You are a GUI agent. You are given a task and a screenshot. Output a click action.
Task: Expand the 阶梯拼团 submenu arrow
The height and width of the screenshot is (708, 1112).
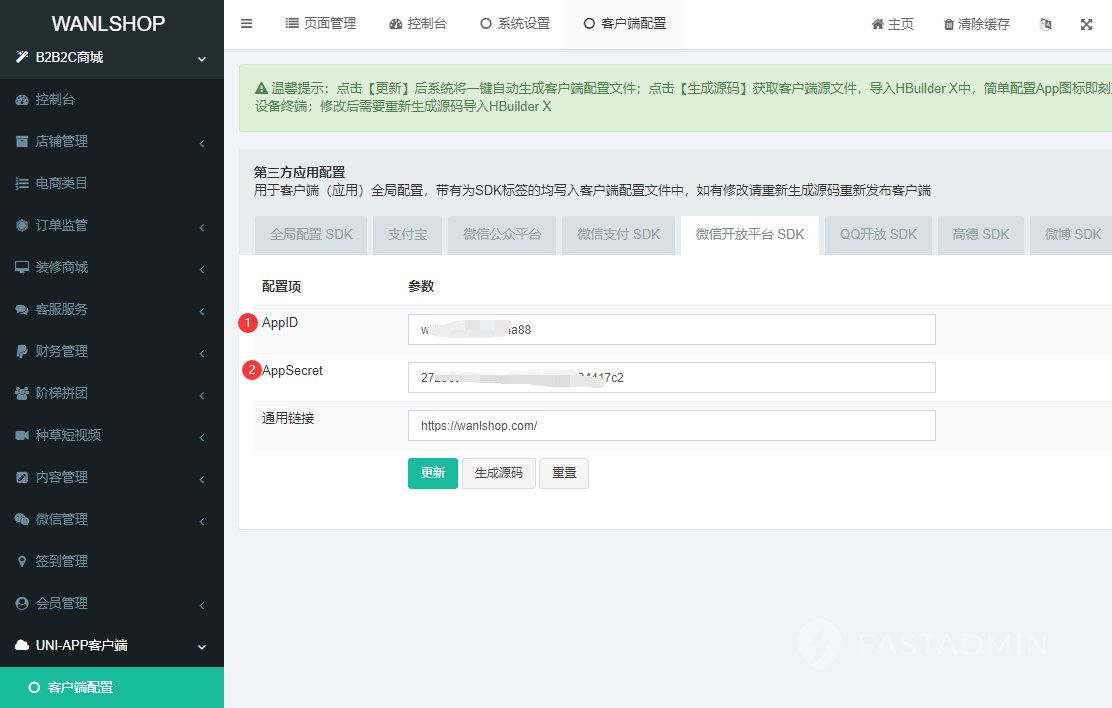pyautogui.click(x=202, y=395)
